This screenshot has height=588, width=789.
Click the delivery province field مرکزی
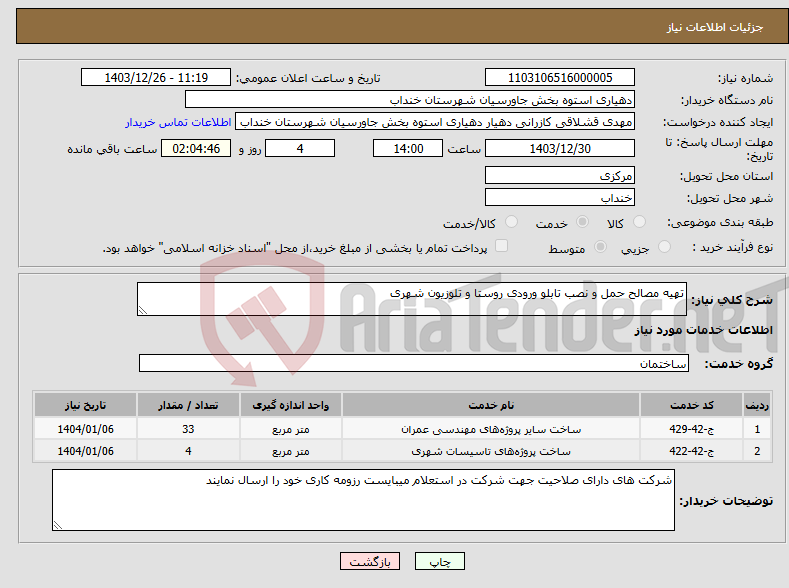coord(560,176)
